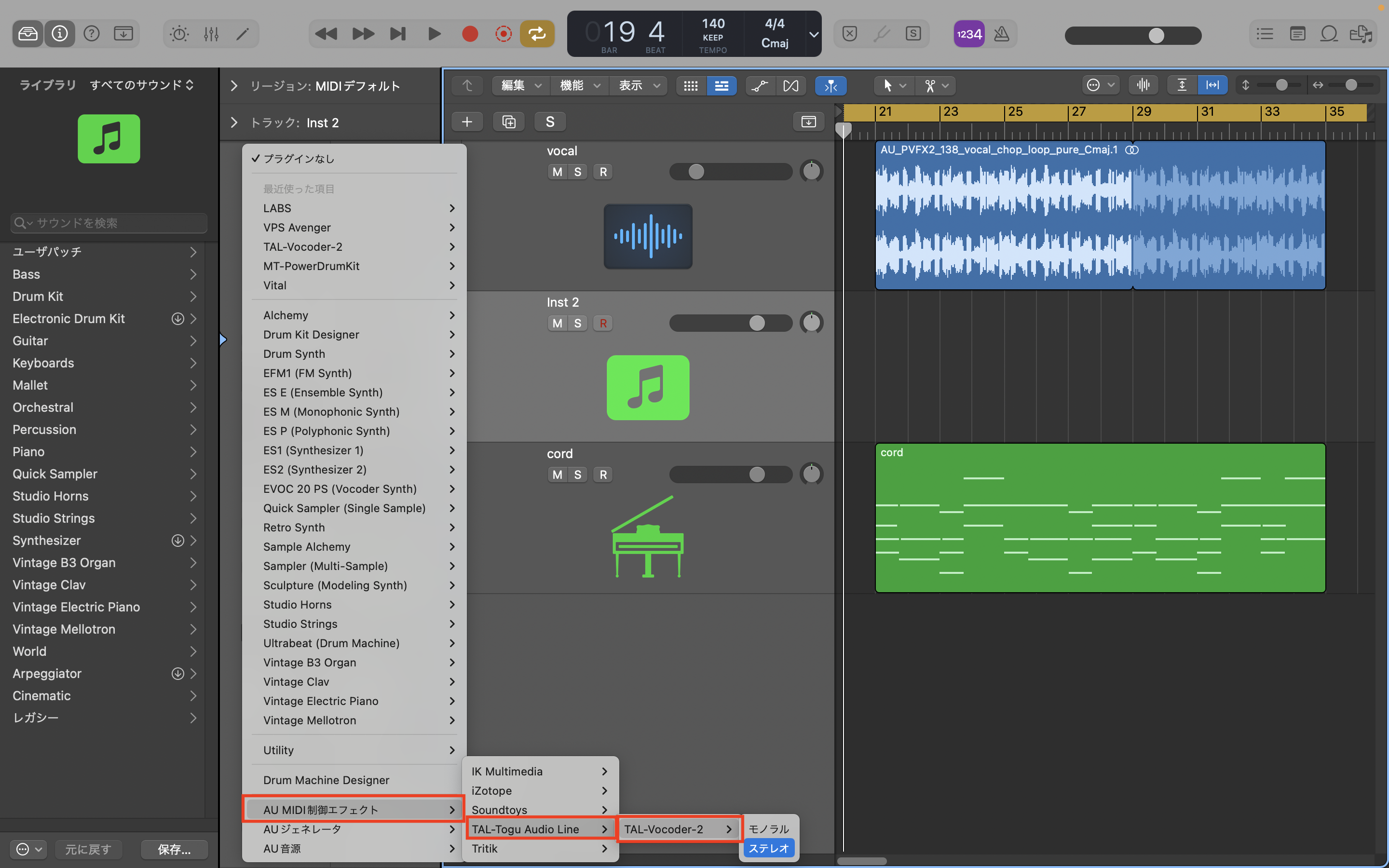Open the LCD display mode dropdown arrow

813,34
